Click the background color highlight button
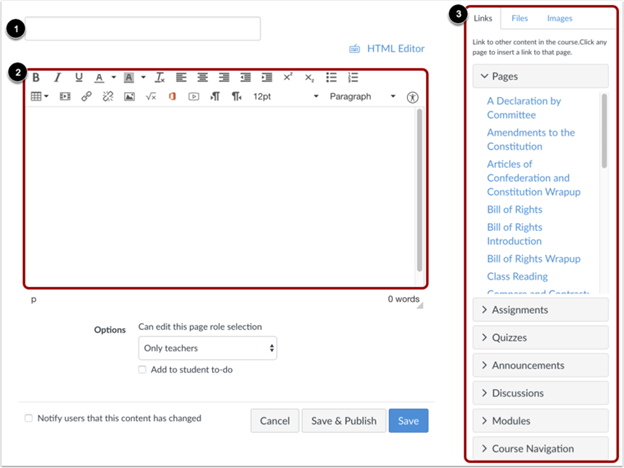This screenshot has height=468, width=624. tap(129, 77)
